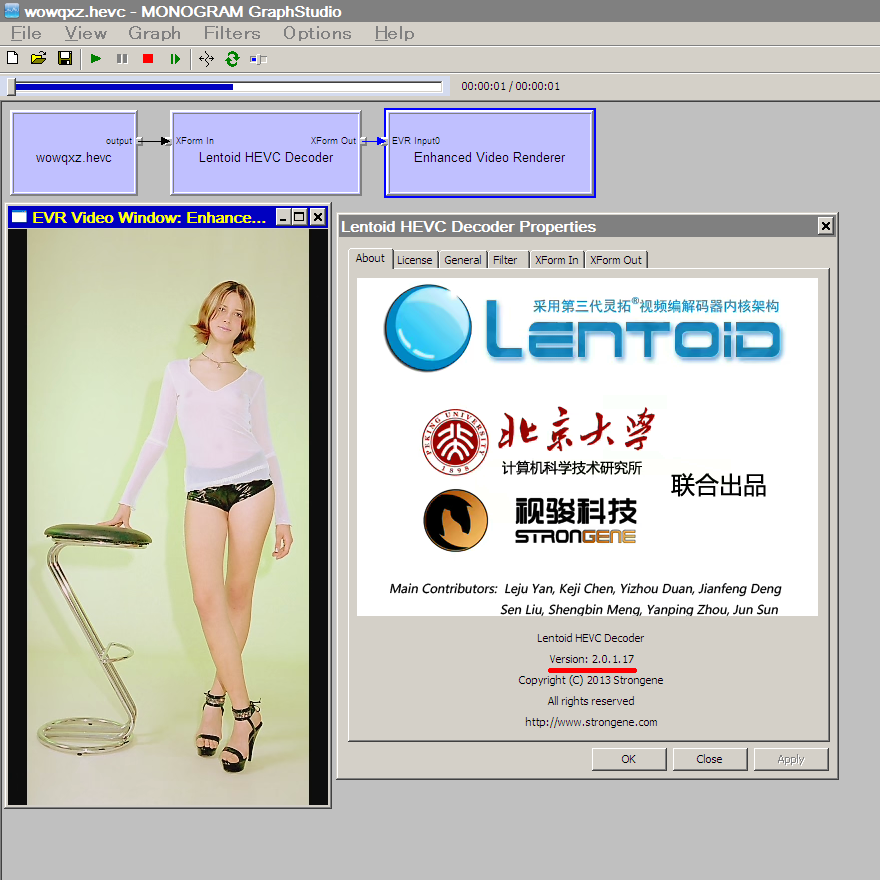Click the All rights reserved text
The height and width of the screenshot is (880, 880).
[591, 701]
